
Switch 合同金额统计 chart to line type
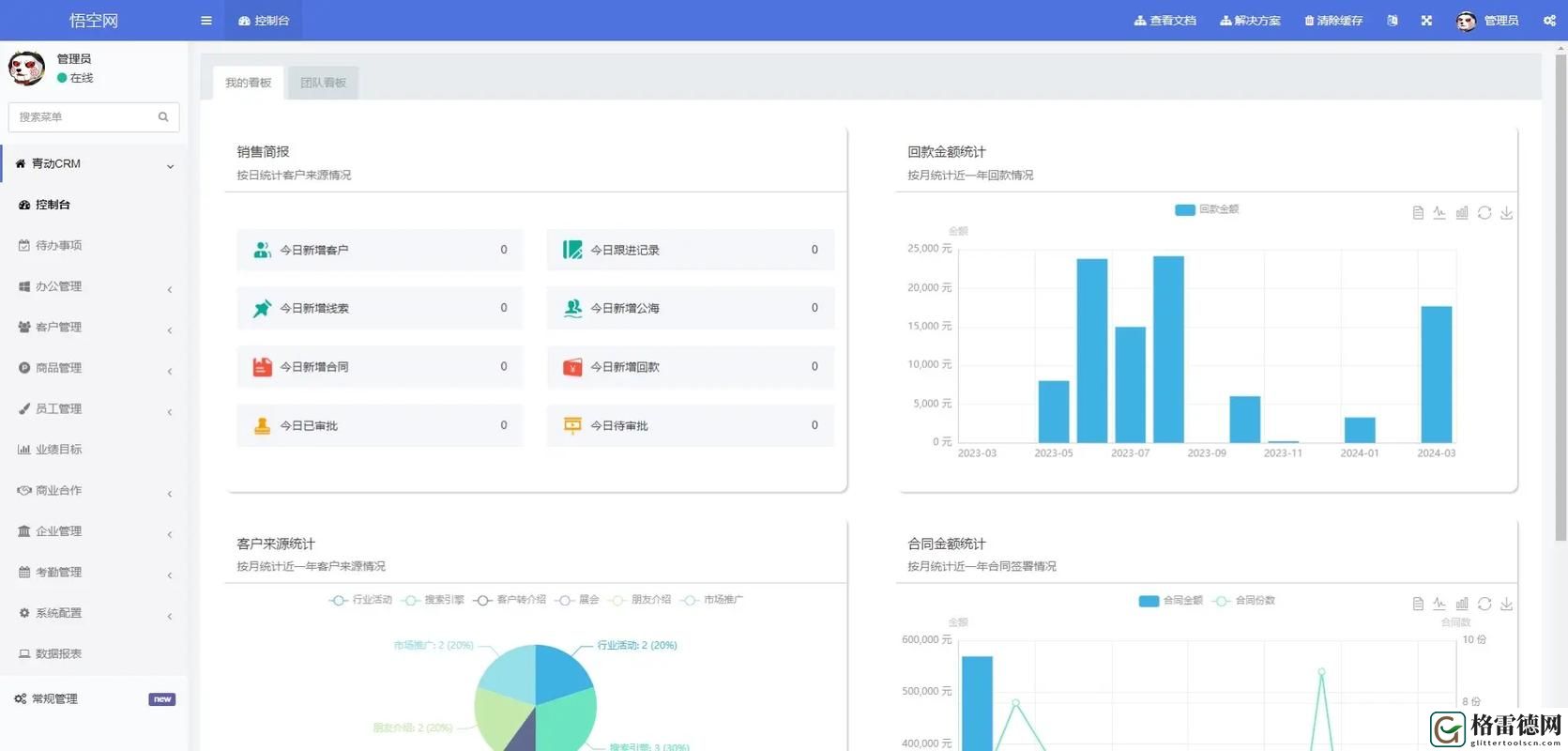(x=1439, y=604)
